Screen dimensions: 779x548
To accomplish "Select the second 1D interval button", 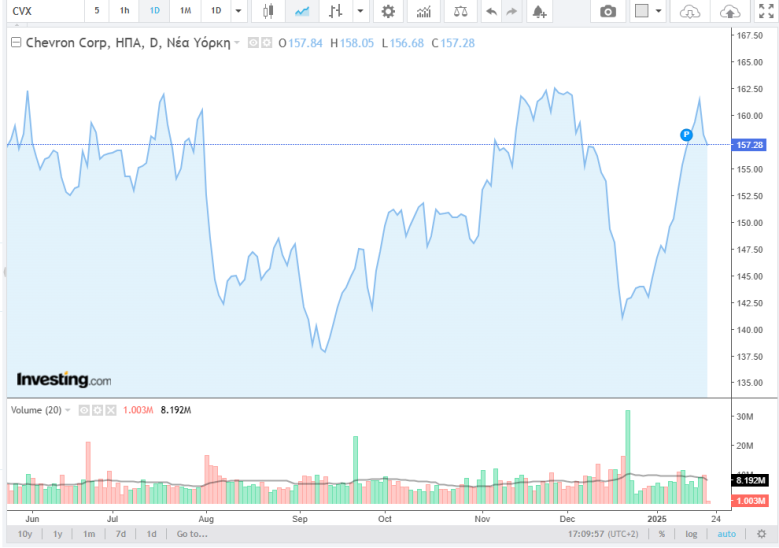I will pos(216,11).
